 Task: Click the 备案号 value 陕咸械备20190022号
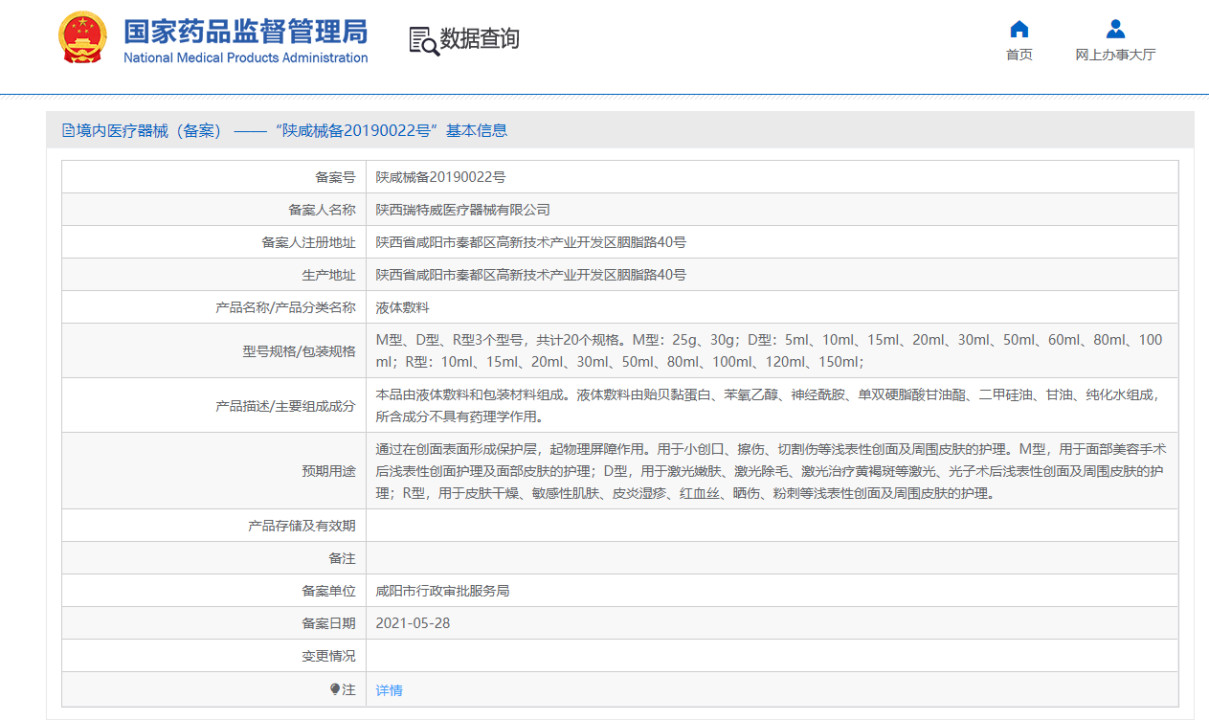440,177
